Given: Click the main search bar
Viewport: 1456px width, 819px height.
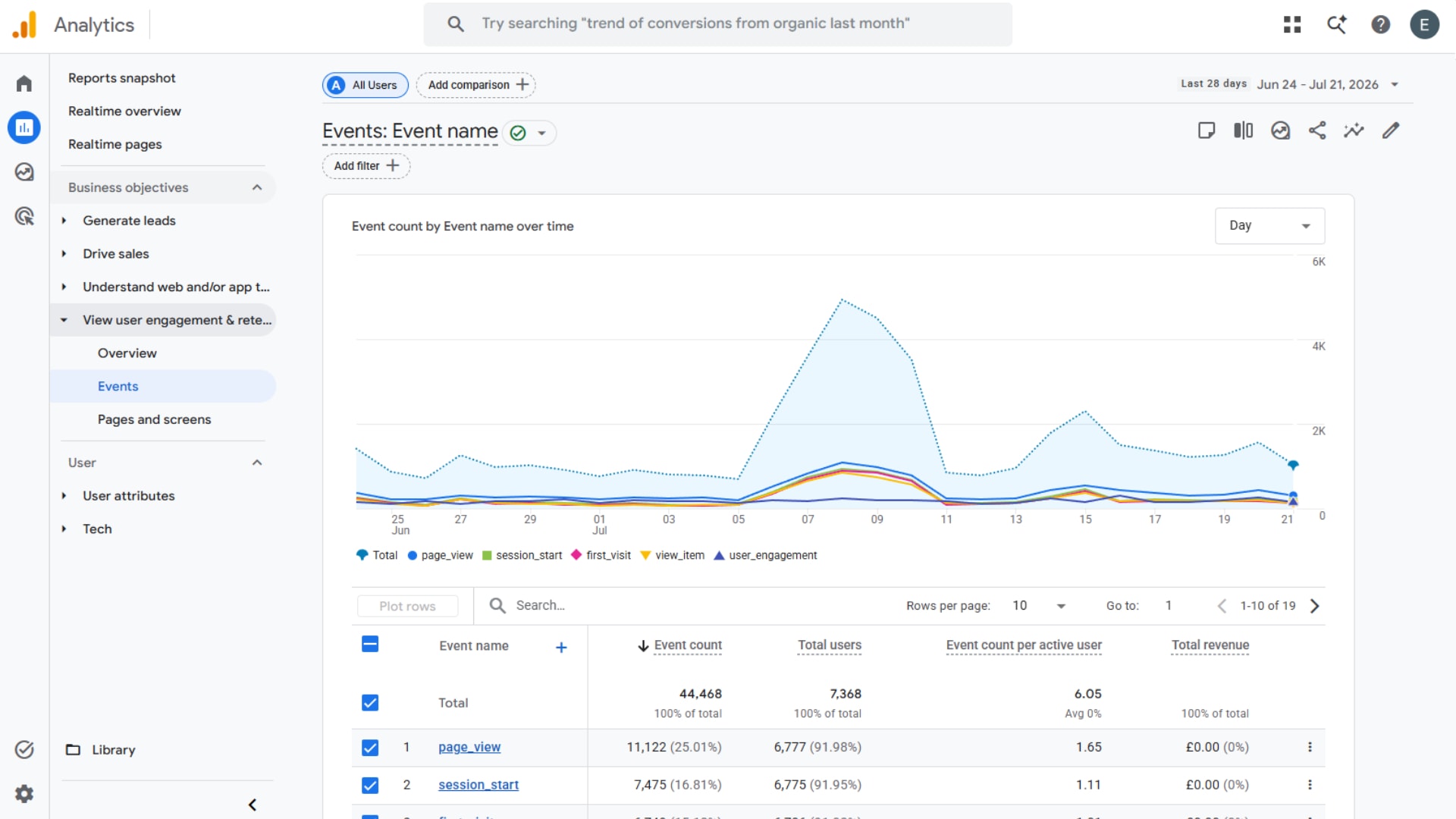Looking at the screenshot, I should coord(717,24).
